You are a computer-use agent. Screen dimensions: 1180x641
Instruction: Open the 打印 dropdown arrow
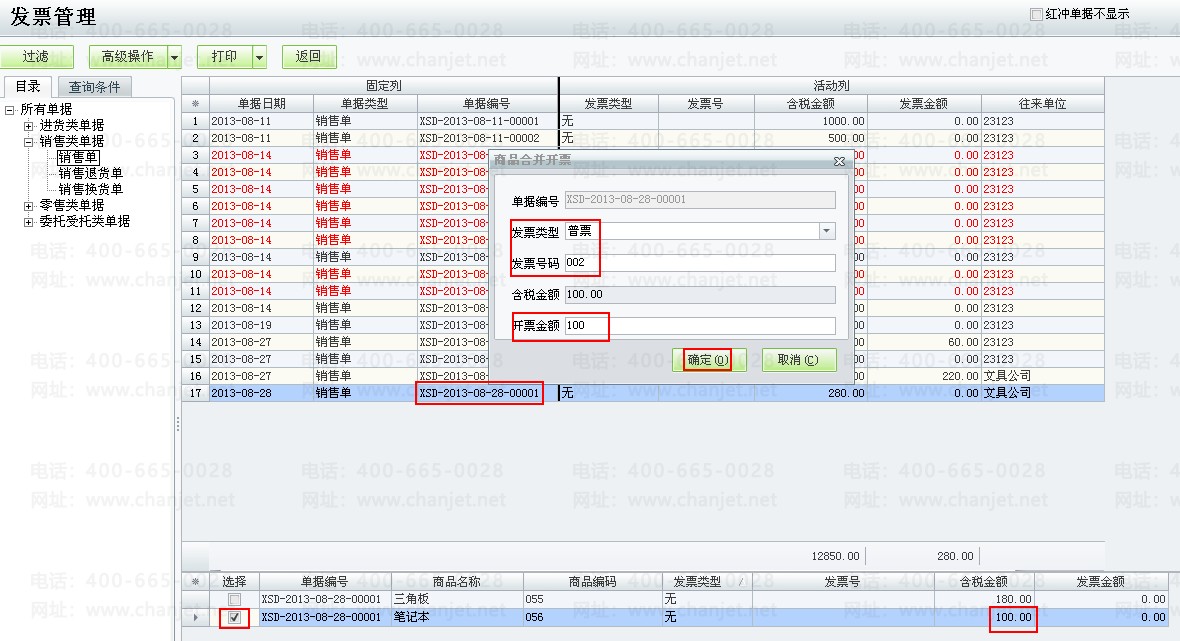(x=260, y=57)
